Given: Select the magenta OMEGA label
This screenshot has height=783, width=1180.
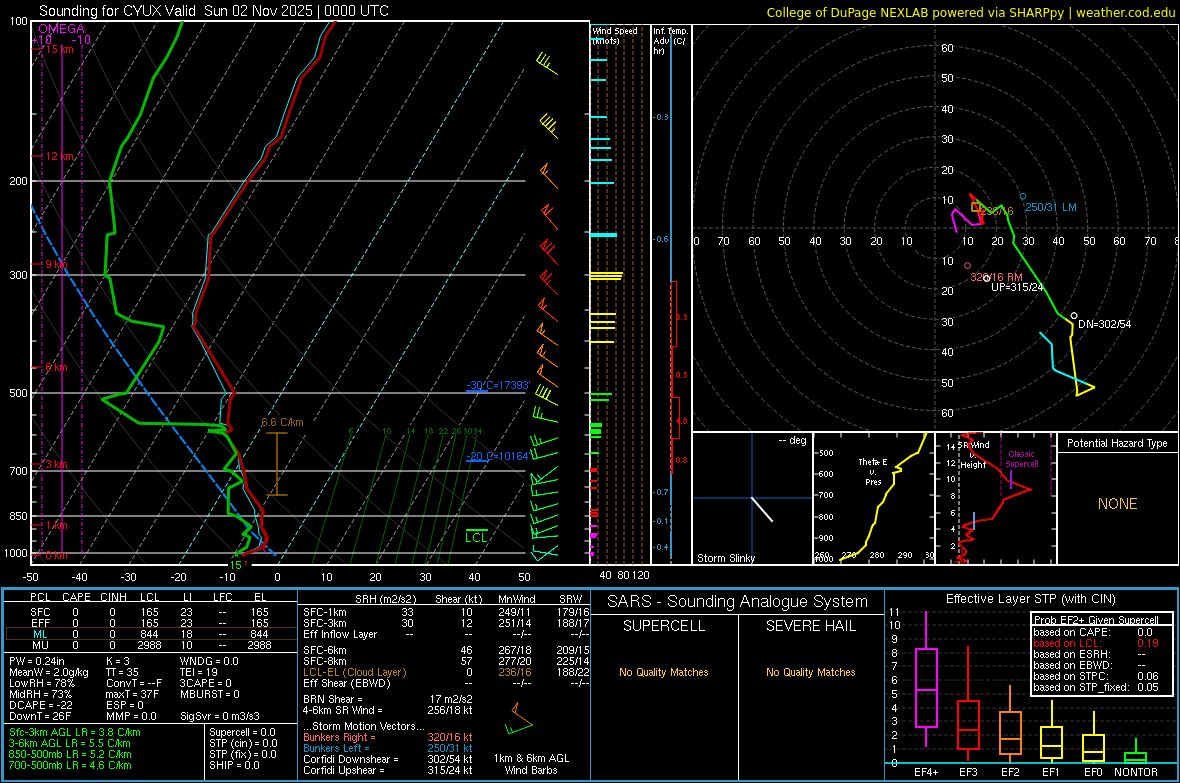Looking at the screenshot, I should coord(61,29).
